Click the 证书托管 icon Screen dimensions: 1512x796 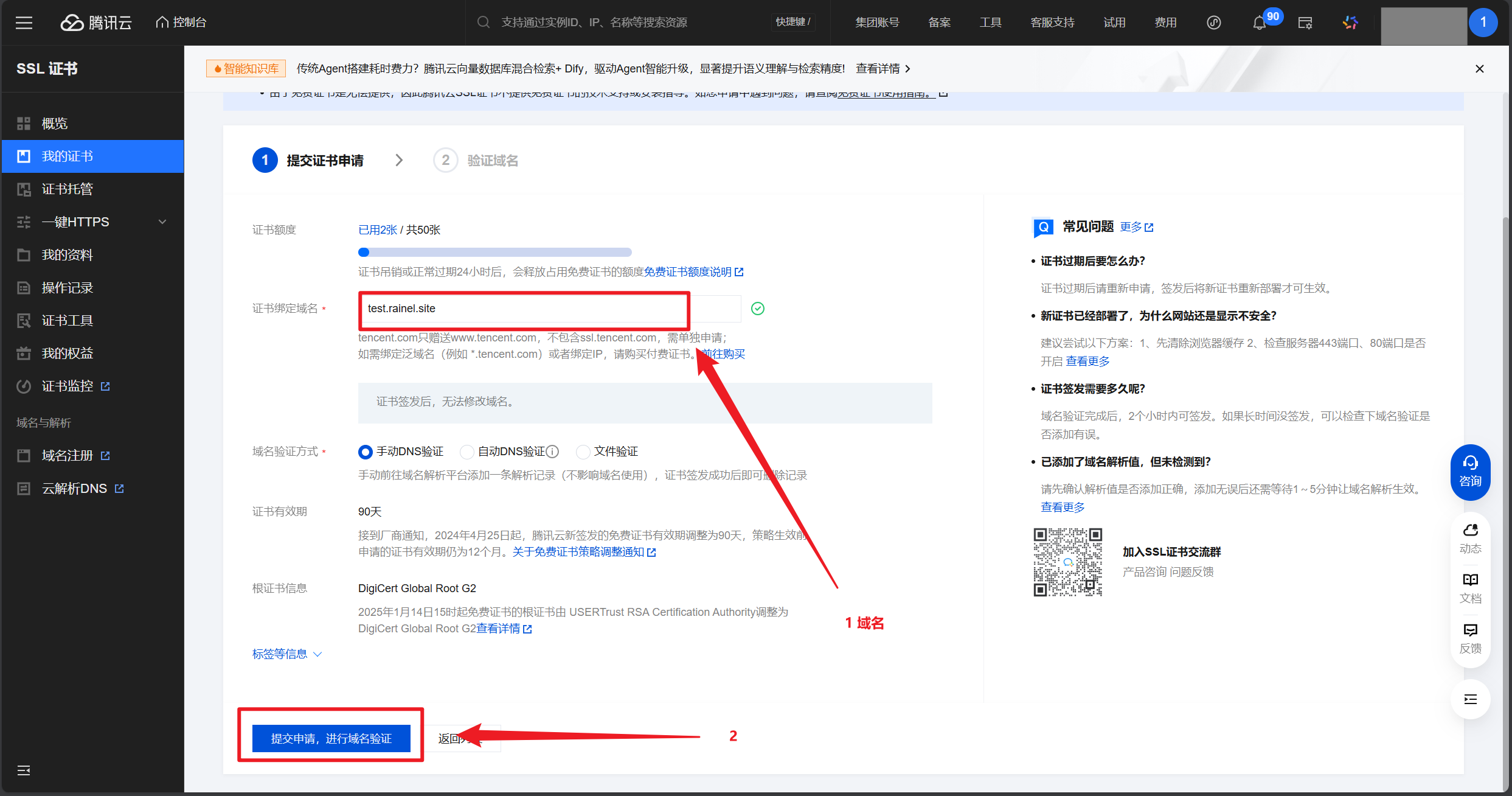coord(24,189)
